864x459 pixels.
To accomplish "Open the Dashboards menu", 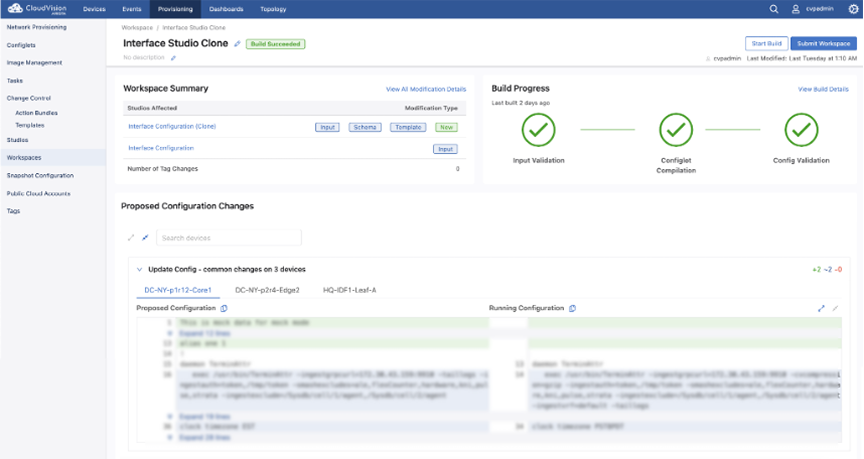I will click(226, 9).
